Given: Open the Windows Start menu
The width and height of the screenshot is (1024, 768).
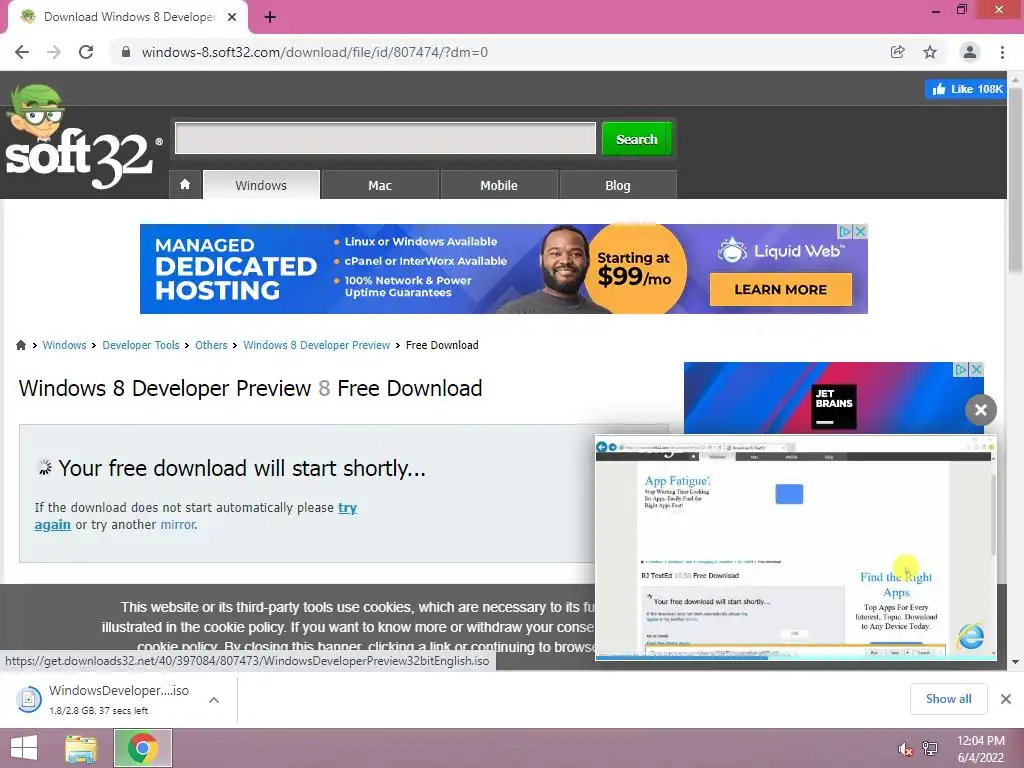Looking at the screenshot, I should coord(24,748).
